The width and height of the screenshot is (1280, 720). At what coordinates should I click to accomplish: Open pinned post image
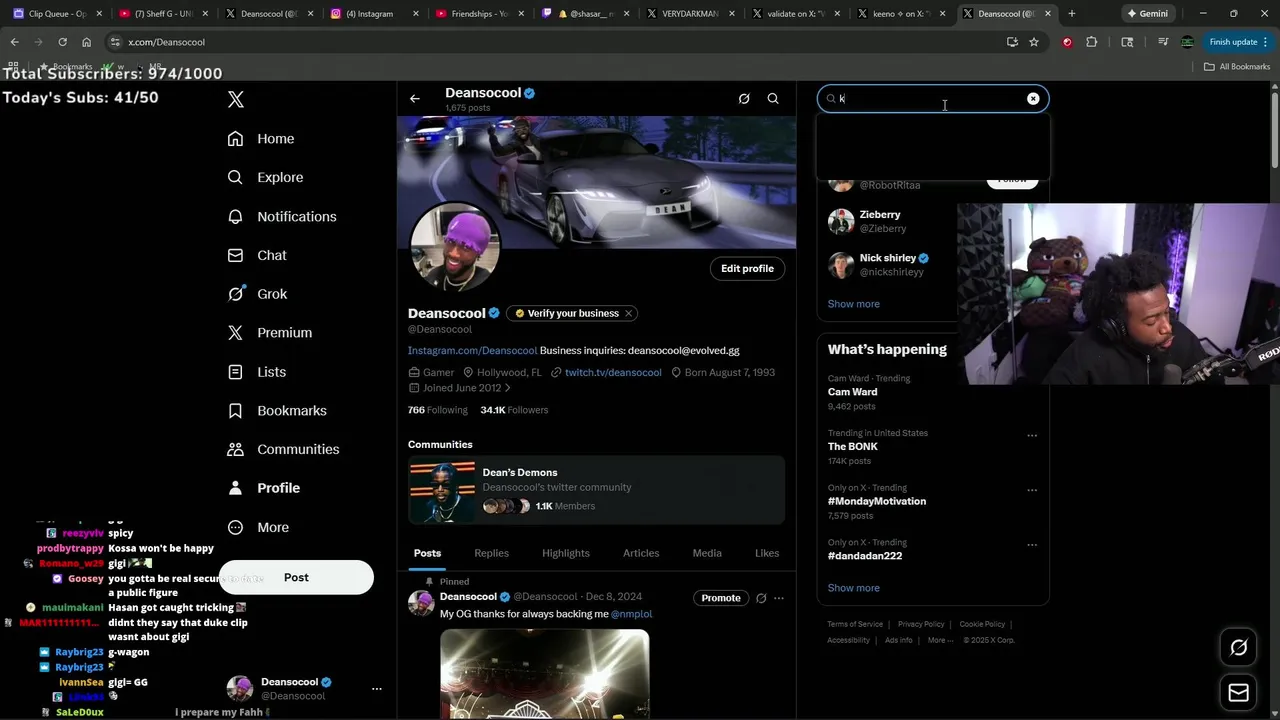[545, 674]
